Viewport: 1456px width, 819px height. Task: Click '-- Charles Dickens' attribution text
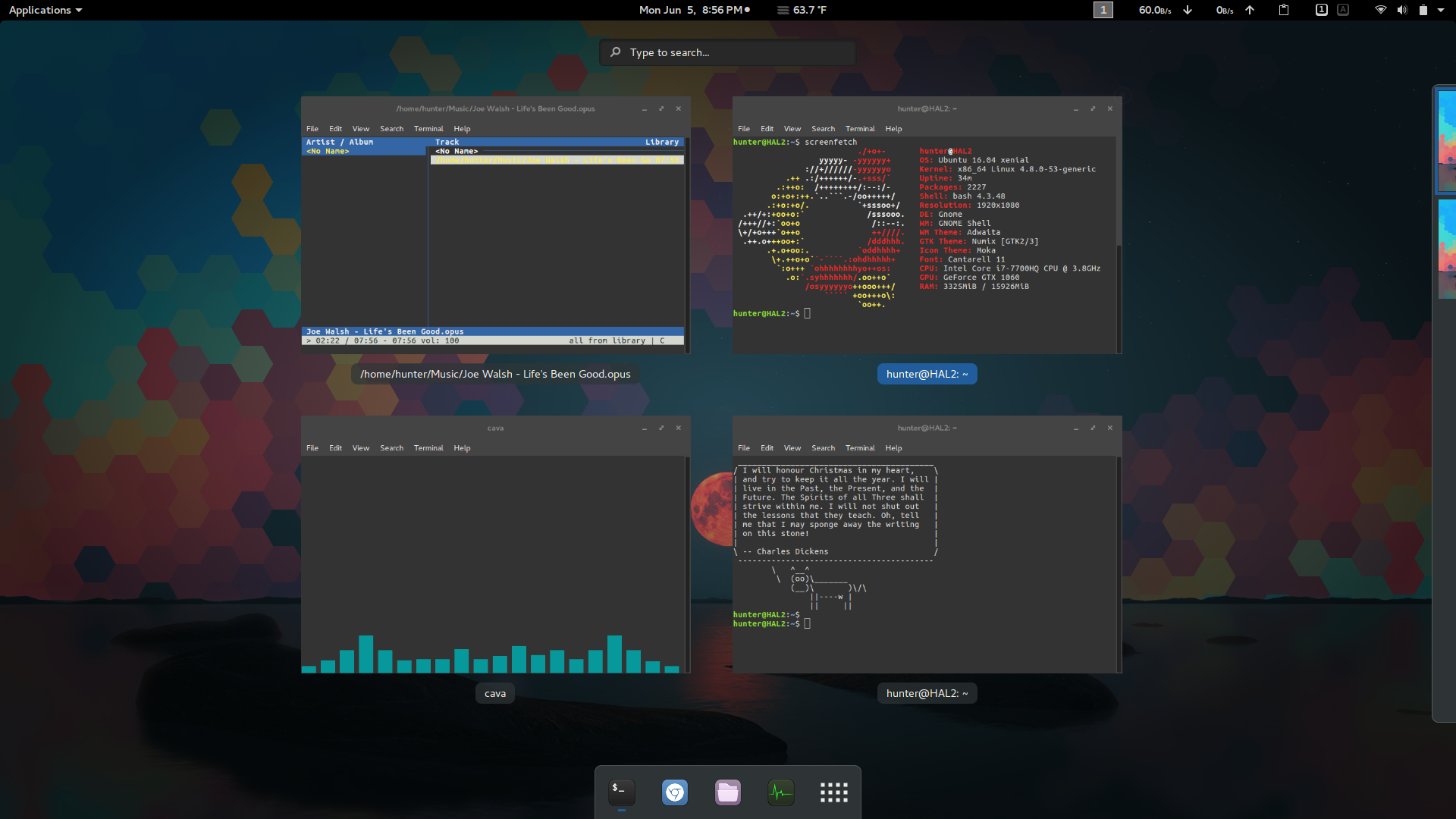[x=786, y=552]
